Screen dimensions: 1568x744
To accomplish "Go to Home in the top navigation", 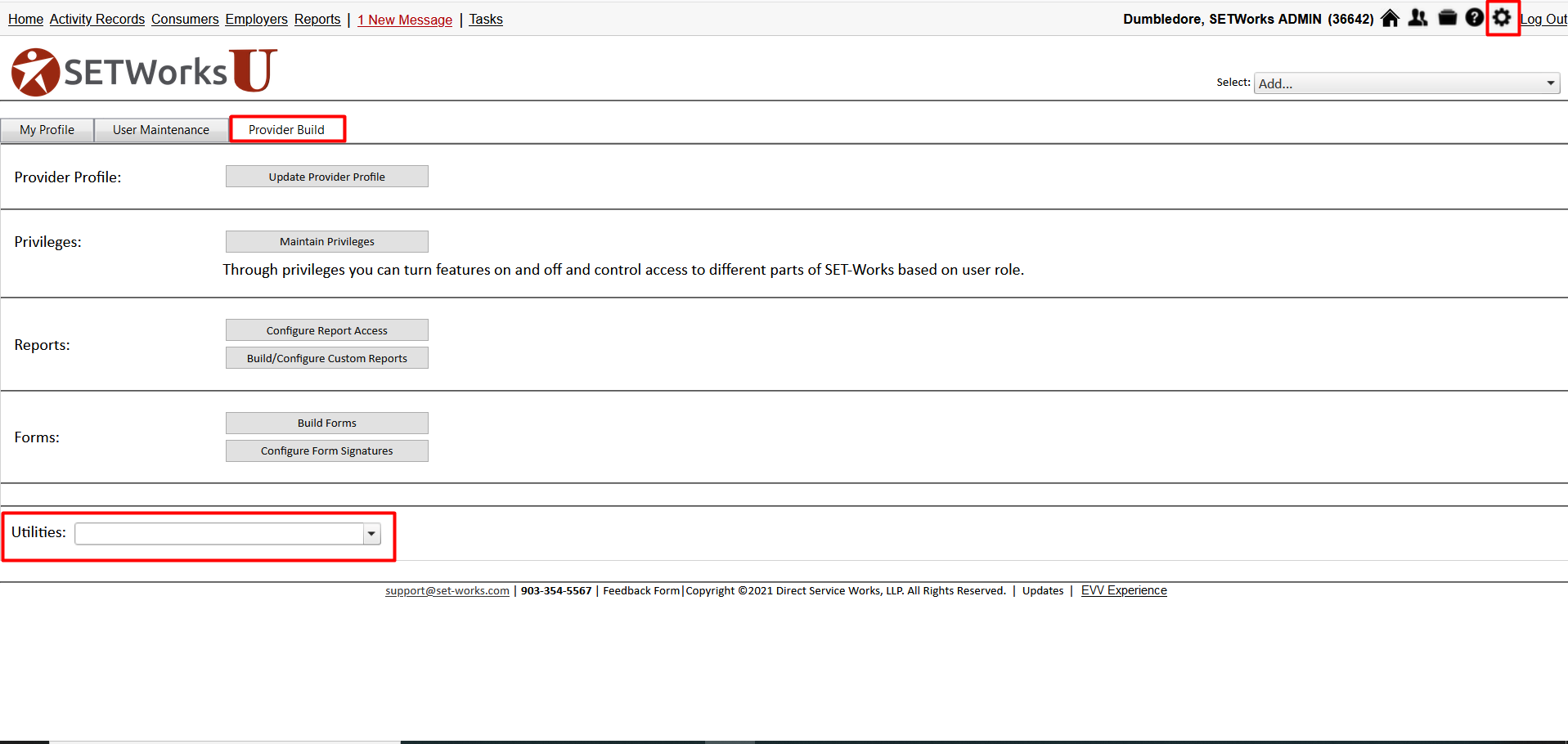I will pos(25,20).
